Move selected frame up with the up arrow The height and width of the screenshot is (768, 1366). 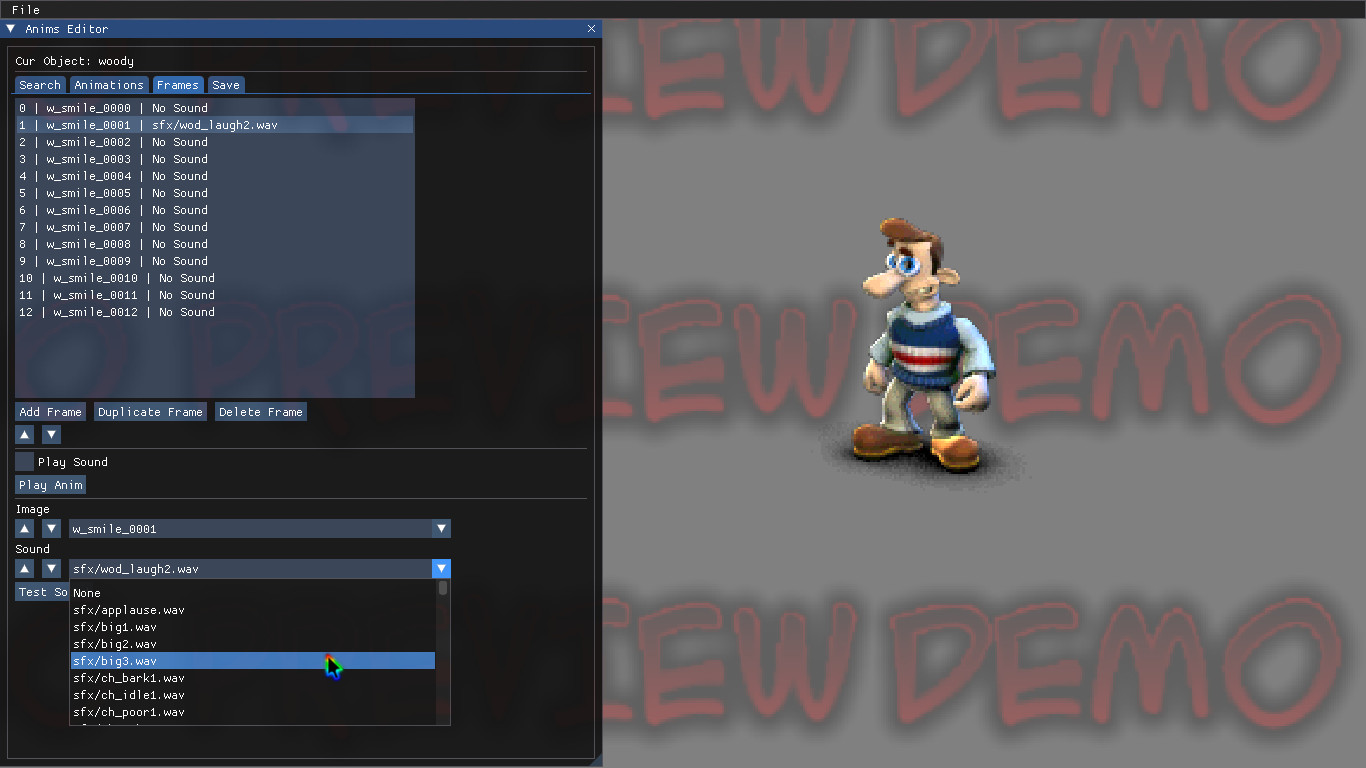(x=23, y=434)
